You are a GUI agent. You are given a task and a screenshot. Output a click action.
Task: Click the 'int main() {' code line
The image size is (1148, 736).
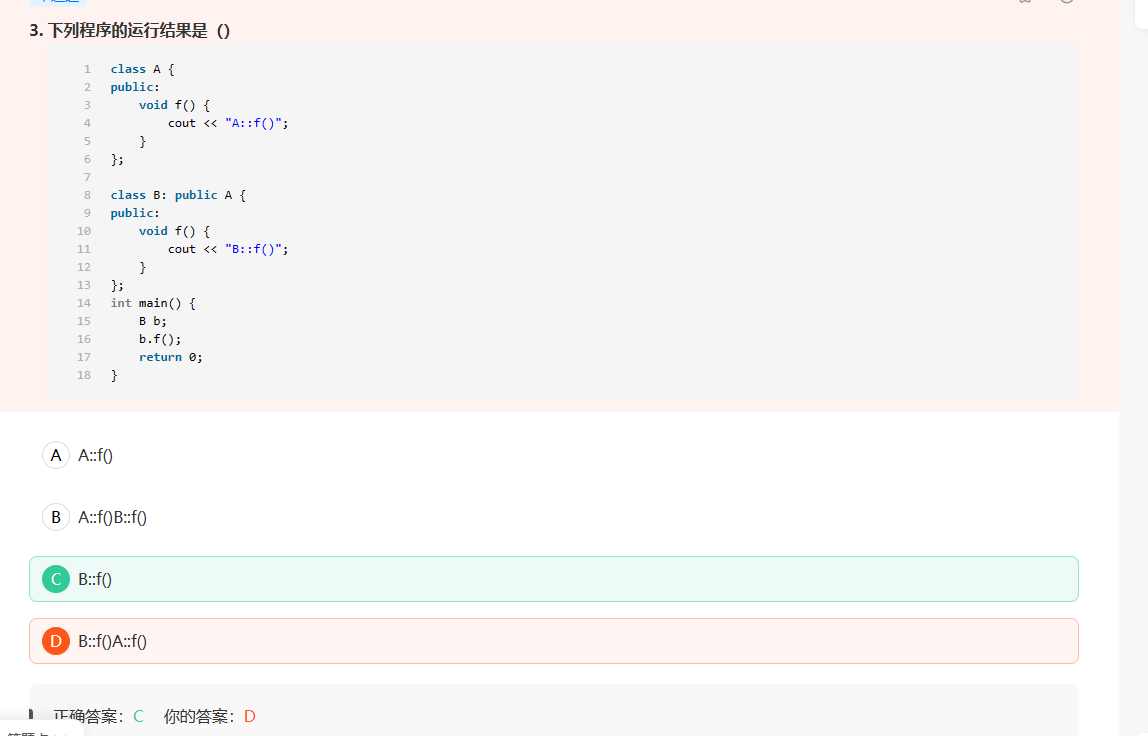tap(153, 303)
